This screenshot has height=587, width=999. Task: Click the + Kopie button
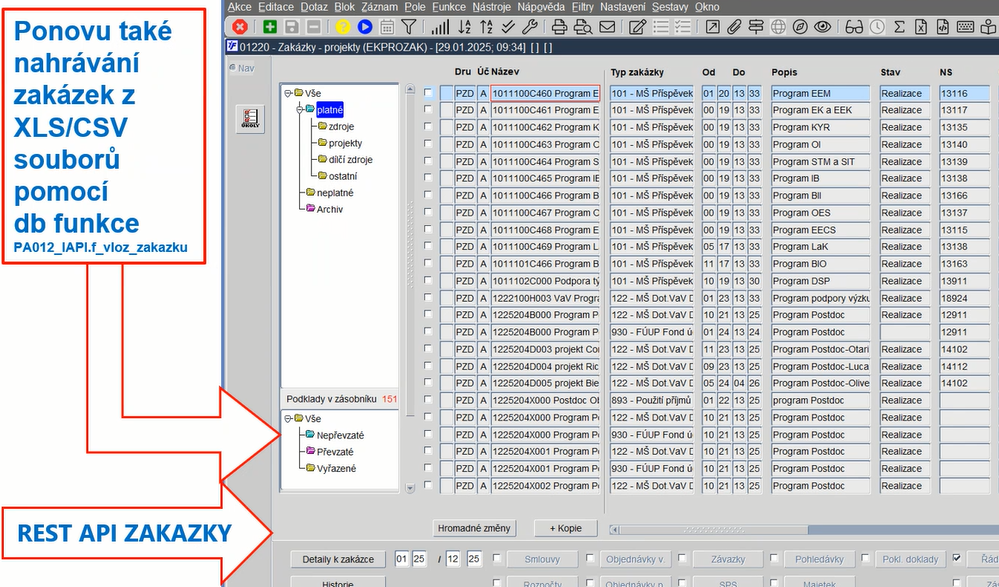point(566,528)
